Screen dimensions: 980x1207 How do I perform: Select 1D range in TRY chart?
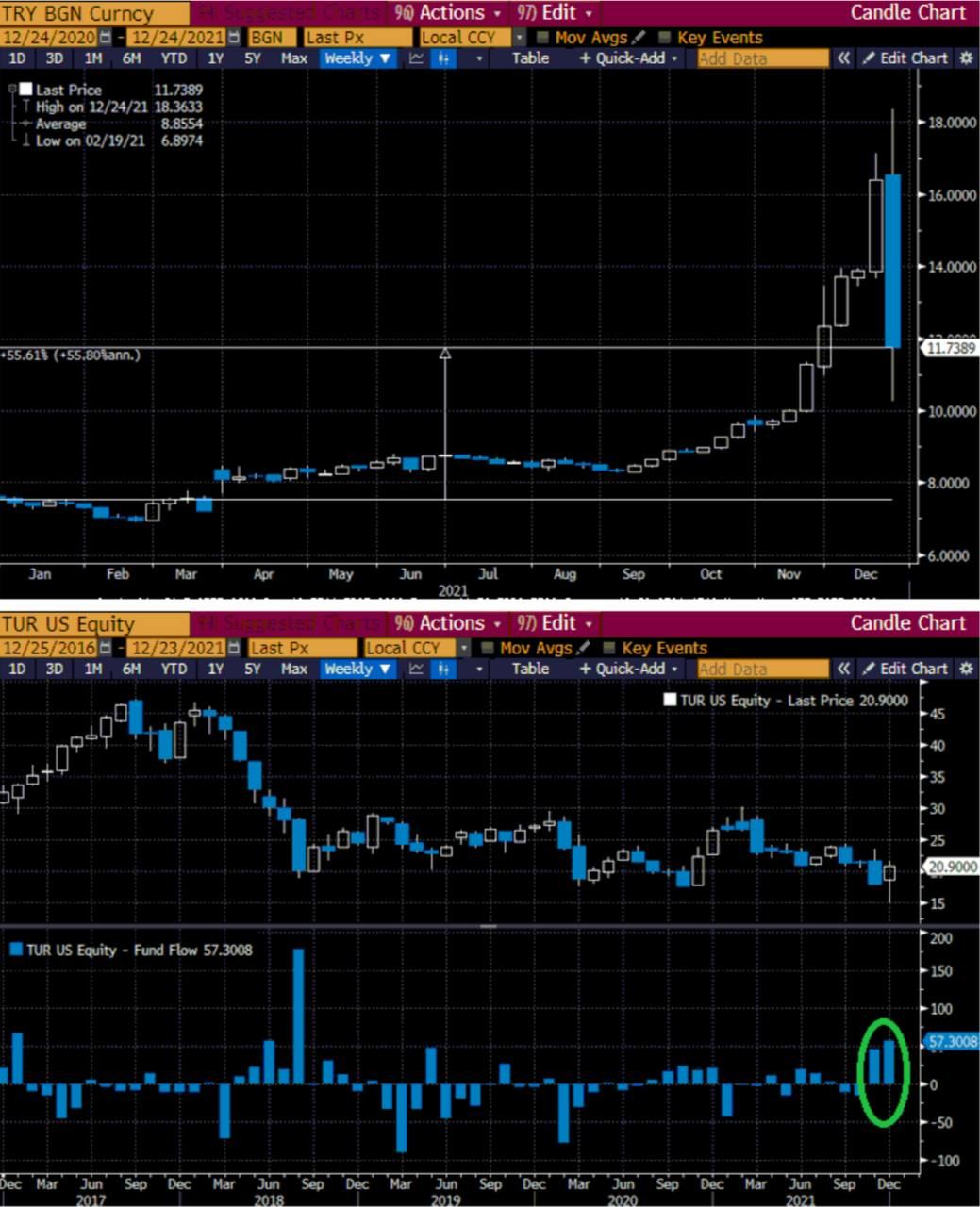coord(17,58)
